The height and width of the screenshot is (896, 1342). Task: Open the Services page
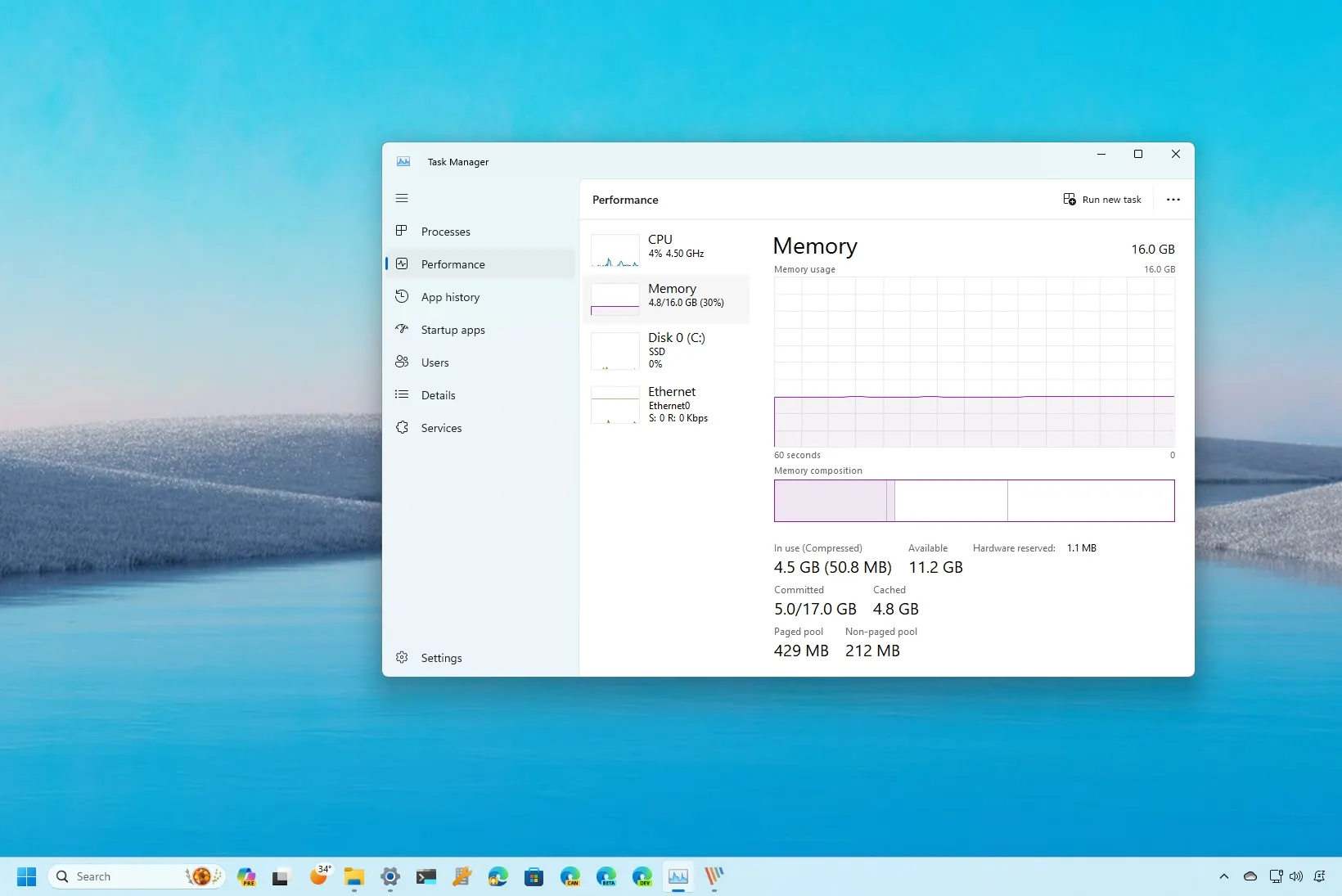point(480,428)
